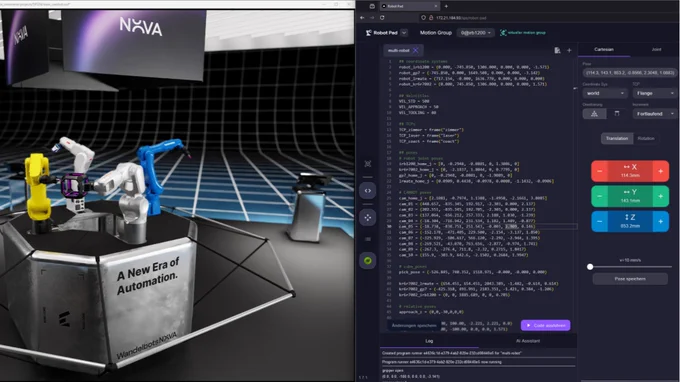680x382 pixels.
Task: Adjust the velocity slider handle
Action: coord(590,267)
